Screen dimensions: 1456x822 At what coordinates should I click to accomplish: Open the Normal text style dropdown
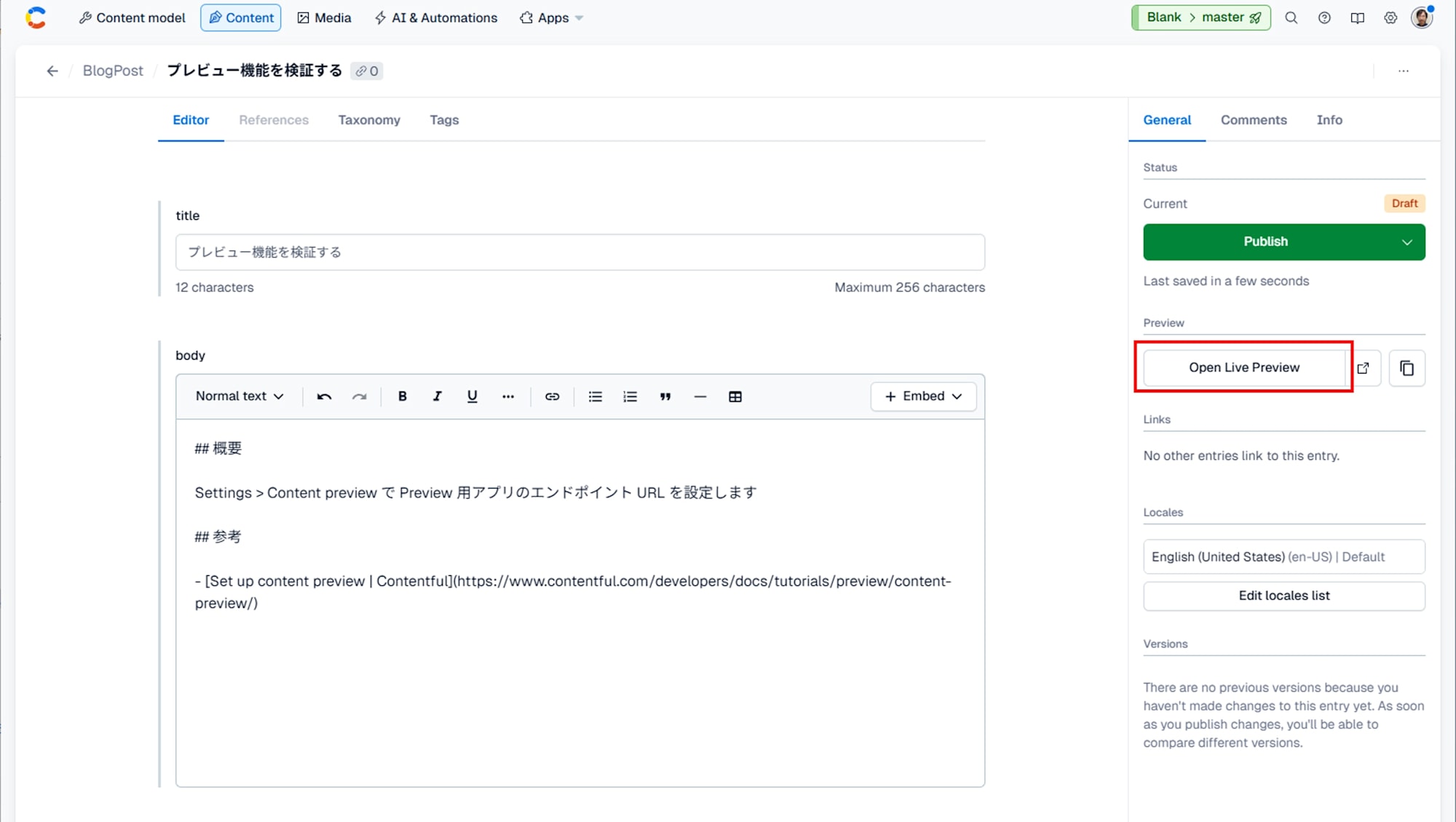[x=239, y=396]
